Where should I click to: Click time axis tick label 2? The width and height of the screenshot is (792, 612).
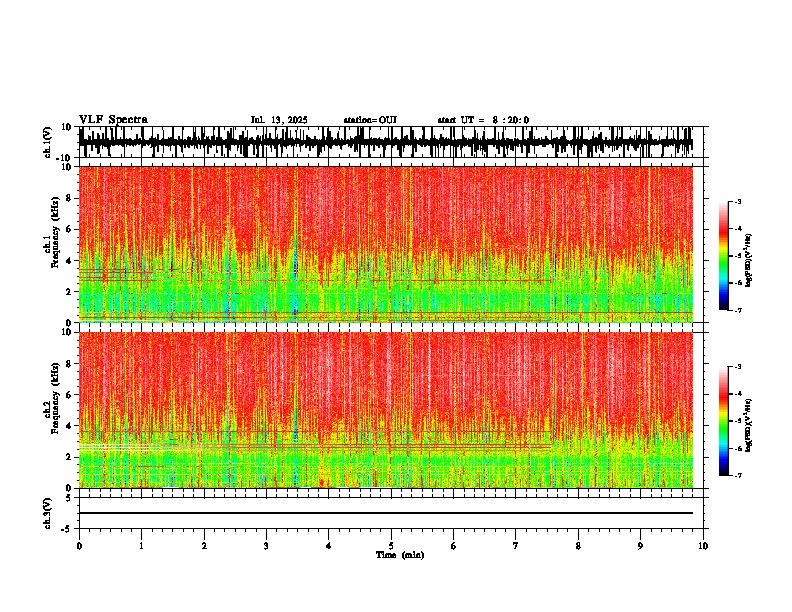tap(204, 546)
